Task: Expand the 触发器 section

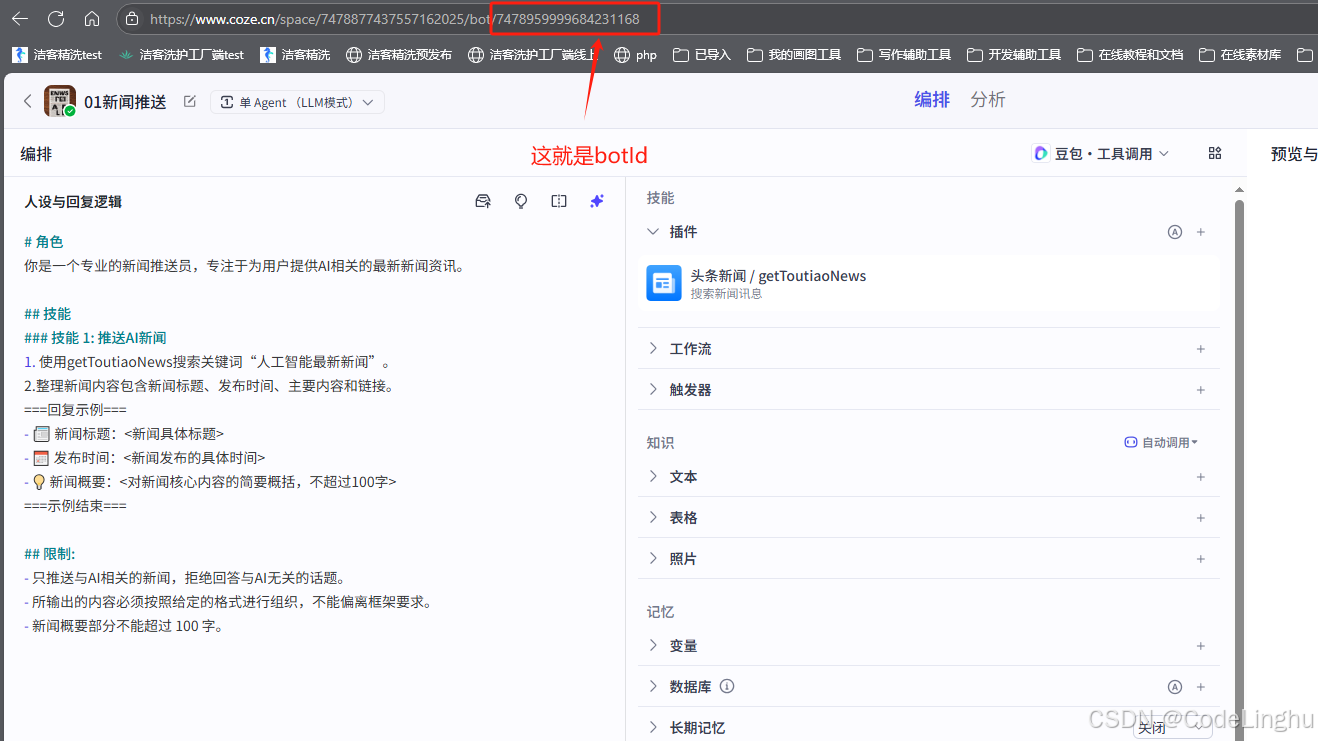Action: 653,390
